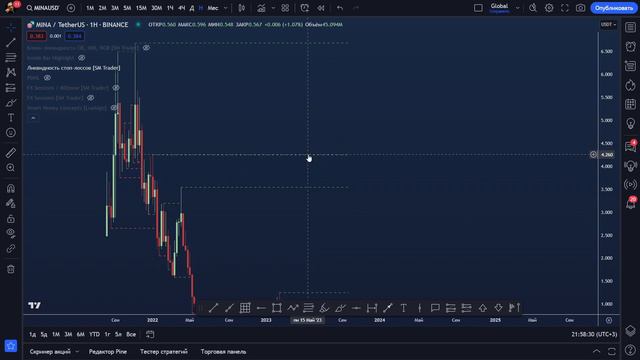
Task: Select the YTD date range
Action: point(94,334)
